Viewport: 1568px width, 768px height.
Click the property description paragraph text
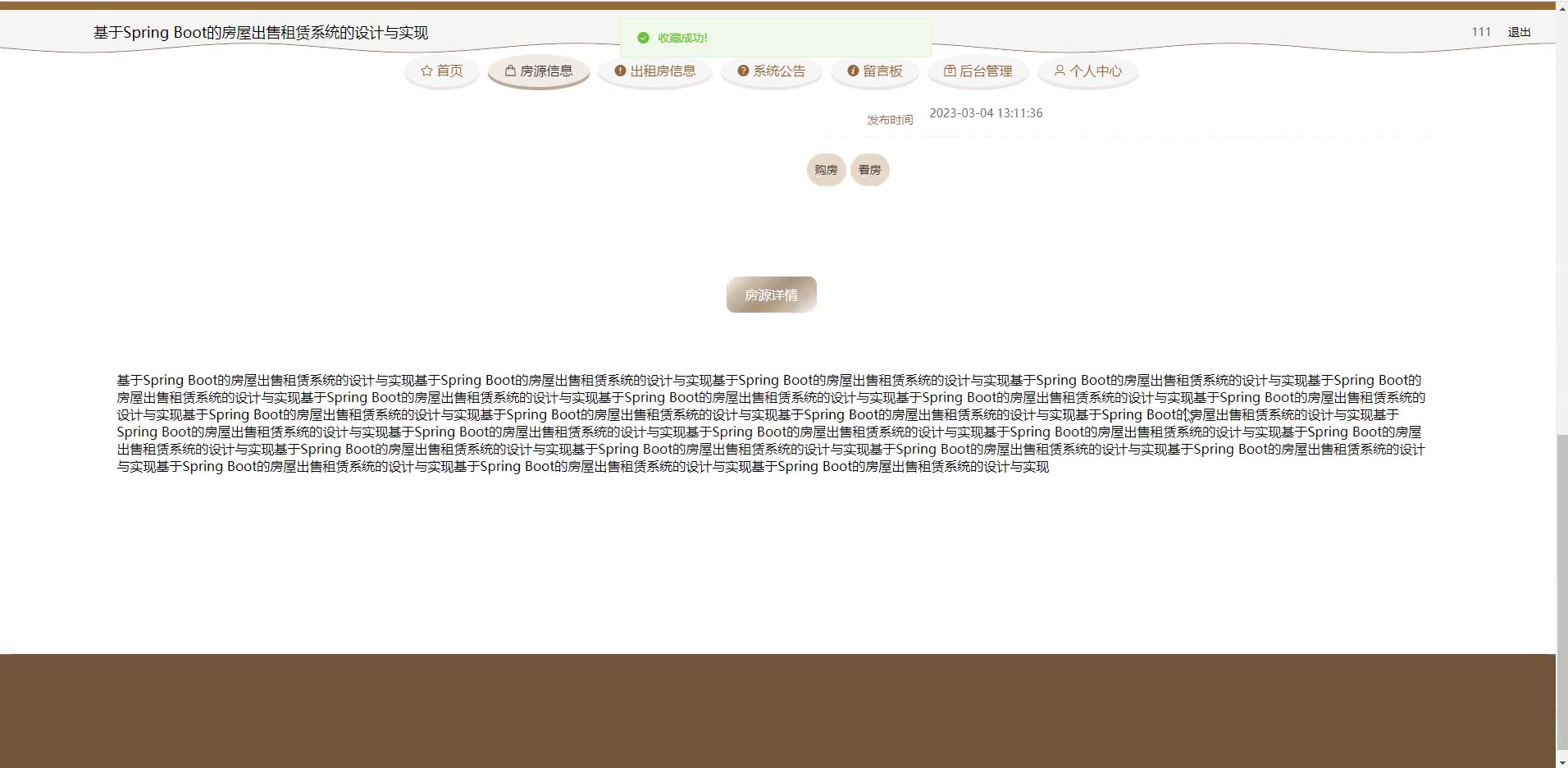[771, 423]
